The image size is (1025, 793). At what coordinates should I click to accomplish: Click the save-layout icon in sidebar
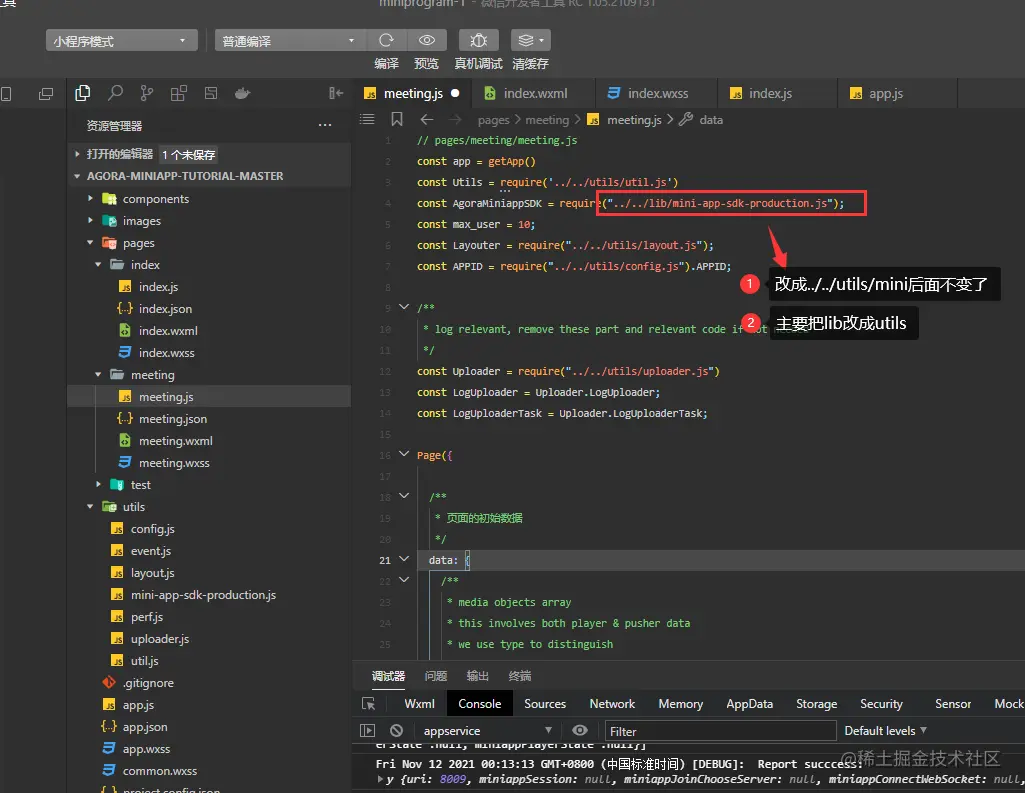pyautogui.click(x=210, y=93)
